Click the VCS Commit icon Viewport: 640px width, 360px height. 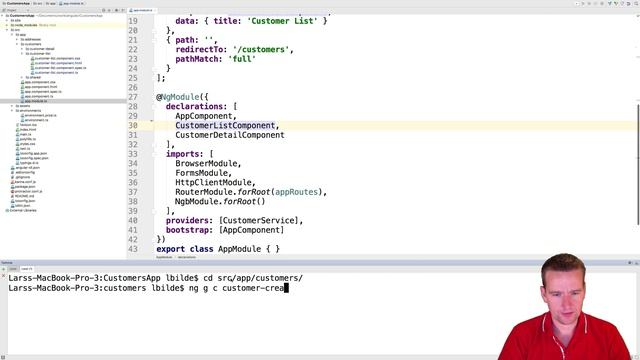tap(616, 3)
